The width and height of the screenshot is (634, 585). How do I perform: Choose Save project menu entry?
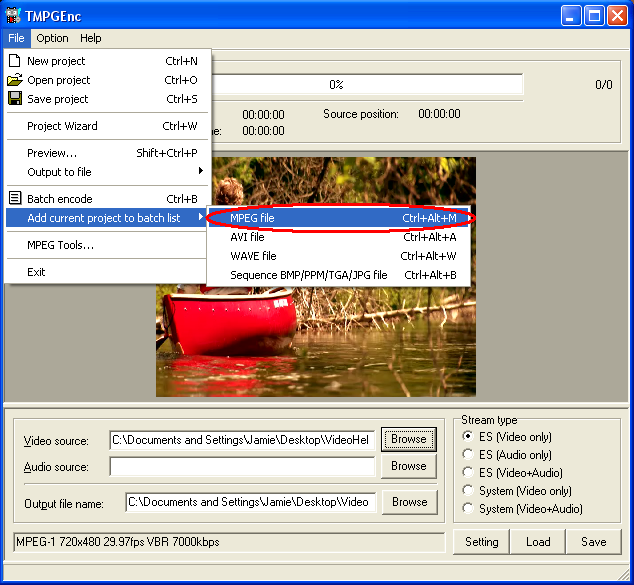pyautogui.click(x=108, y=99)
